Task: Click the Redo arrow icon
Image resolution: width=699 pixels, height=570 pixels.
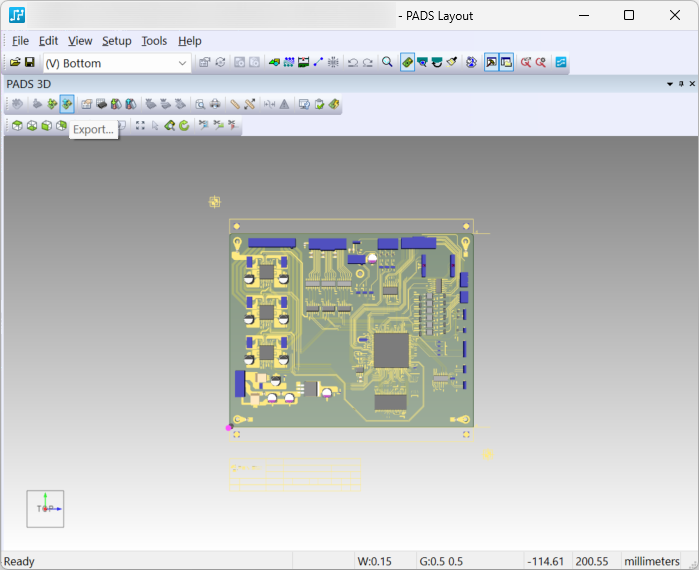Action: pos(368,62)
